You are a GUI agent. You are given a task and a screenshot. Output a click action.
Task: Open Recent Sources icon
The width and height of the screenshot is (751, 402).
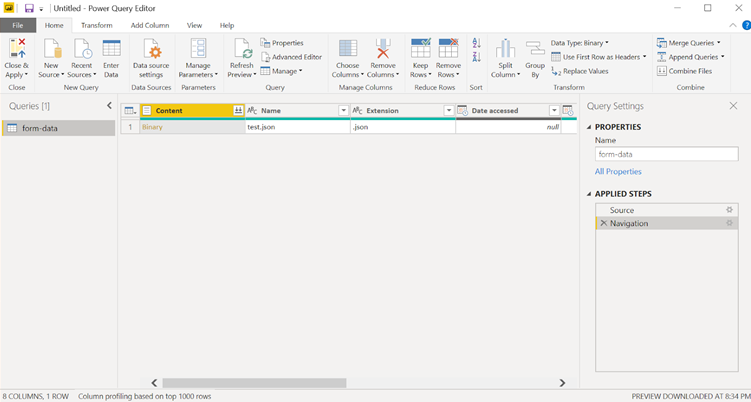point(81,48)
